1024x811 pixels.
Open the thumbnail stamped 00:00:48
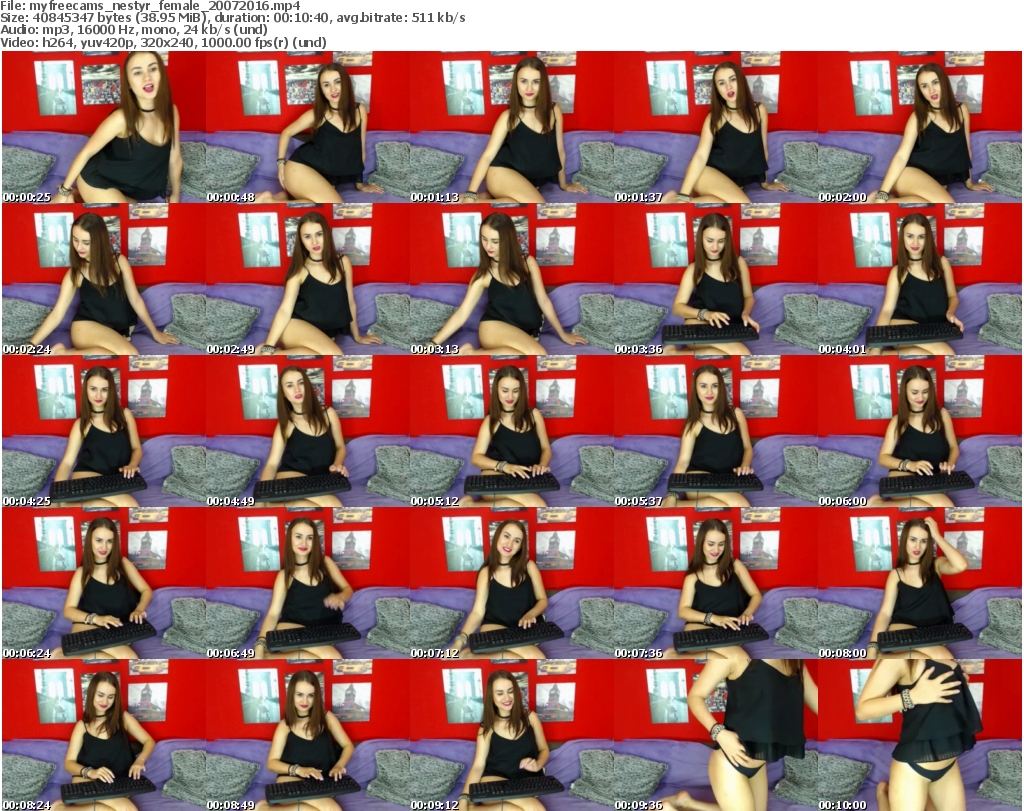tap(308, 127)
